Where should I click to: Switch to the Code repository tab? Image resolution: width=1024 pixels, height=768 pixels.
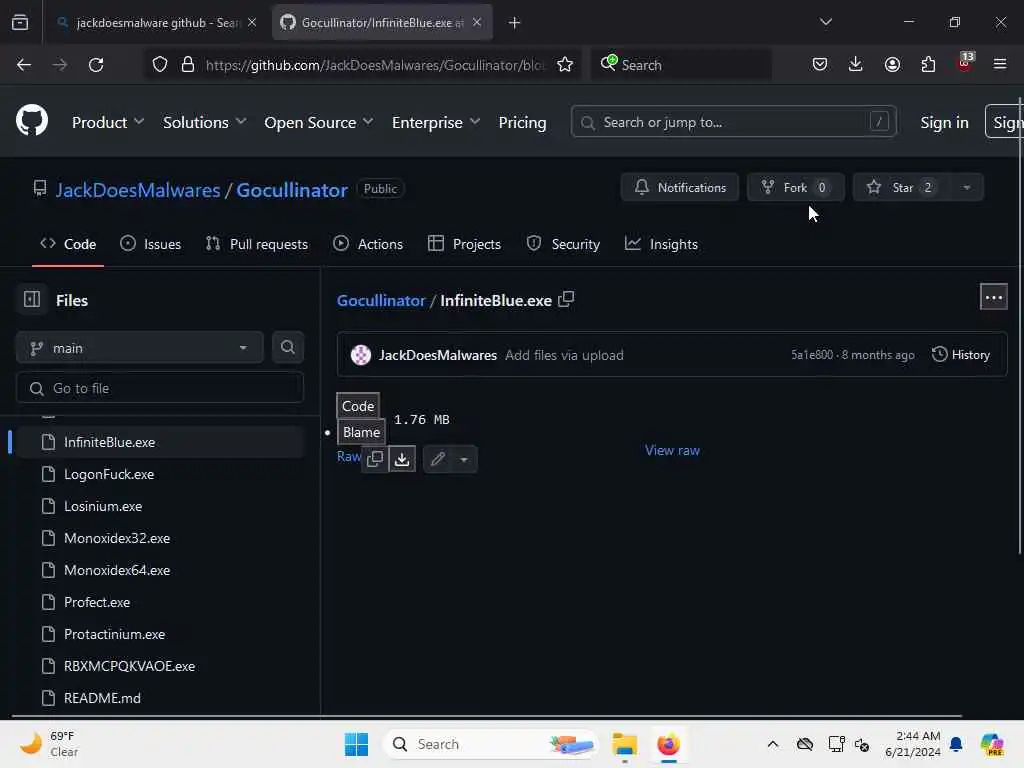pyautogui.click(x=68, y=244)
